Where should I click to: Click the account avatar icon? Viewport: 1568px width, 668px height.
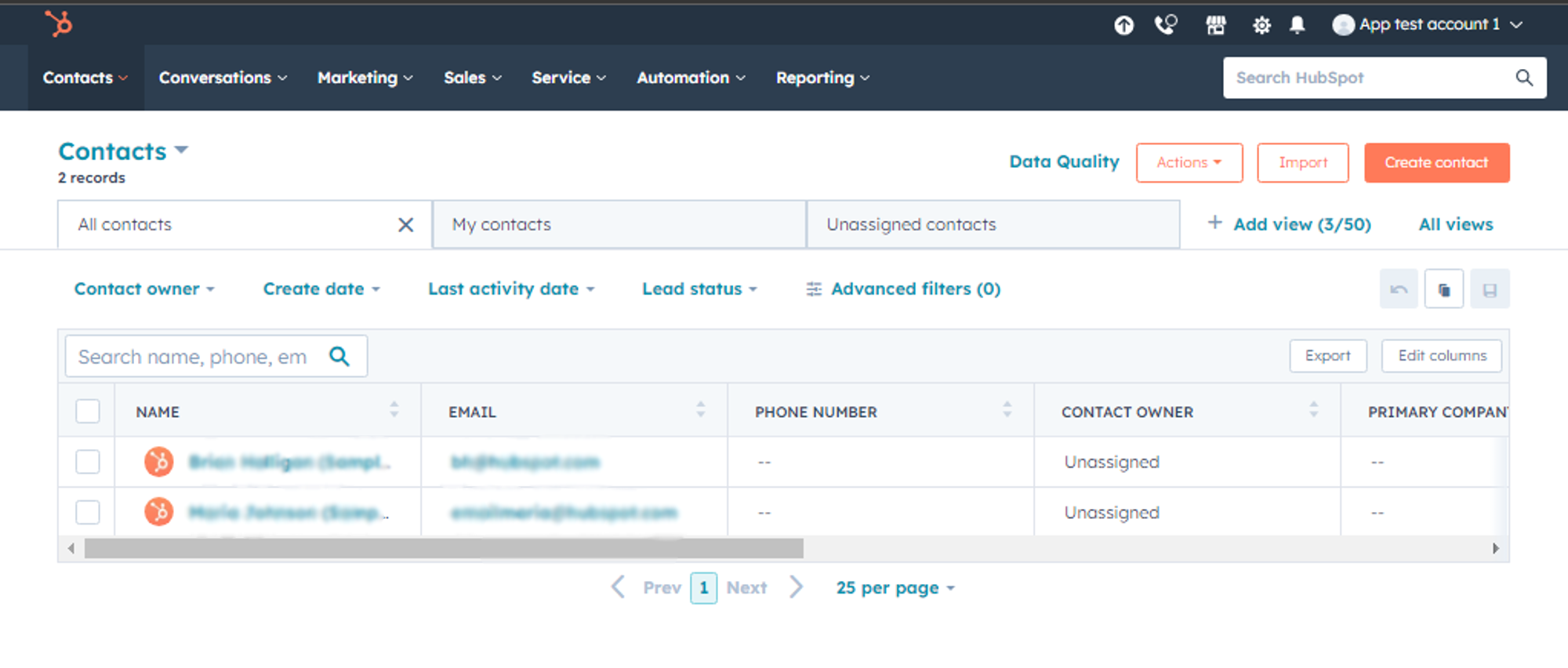[1343, 25]
